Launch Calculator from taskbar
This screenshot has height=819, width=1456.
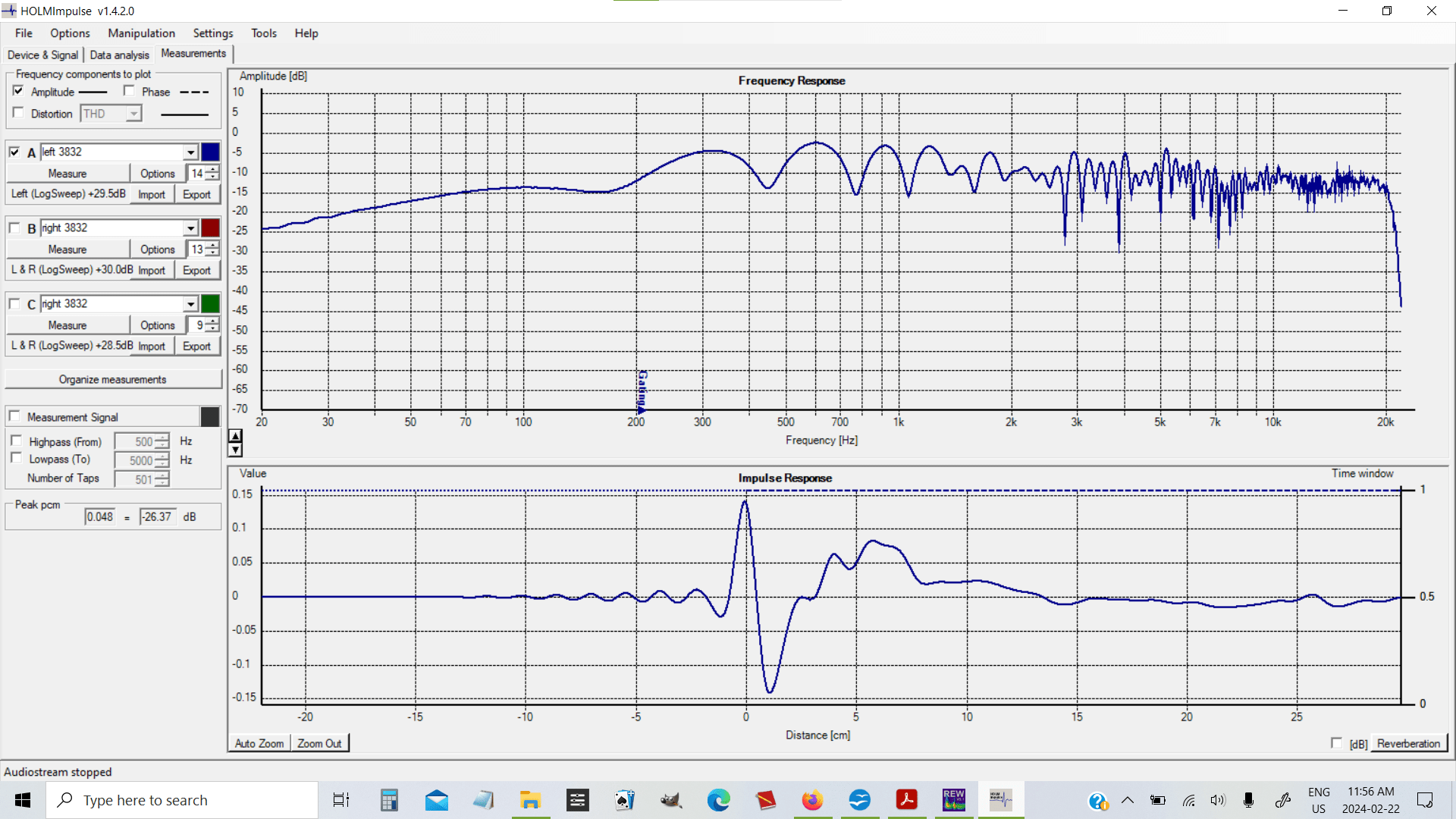(x=389, y=800)
